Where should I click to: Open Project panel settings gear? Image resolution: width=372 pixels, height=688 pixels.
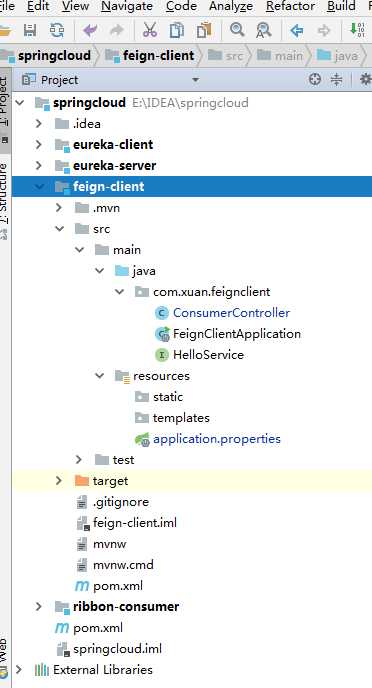point(365,79)
